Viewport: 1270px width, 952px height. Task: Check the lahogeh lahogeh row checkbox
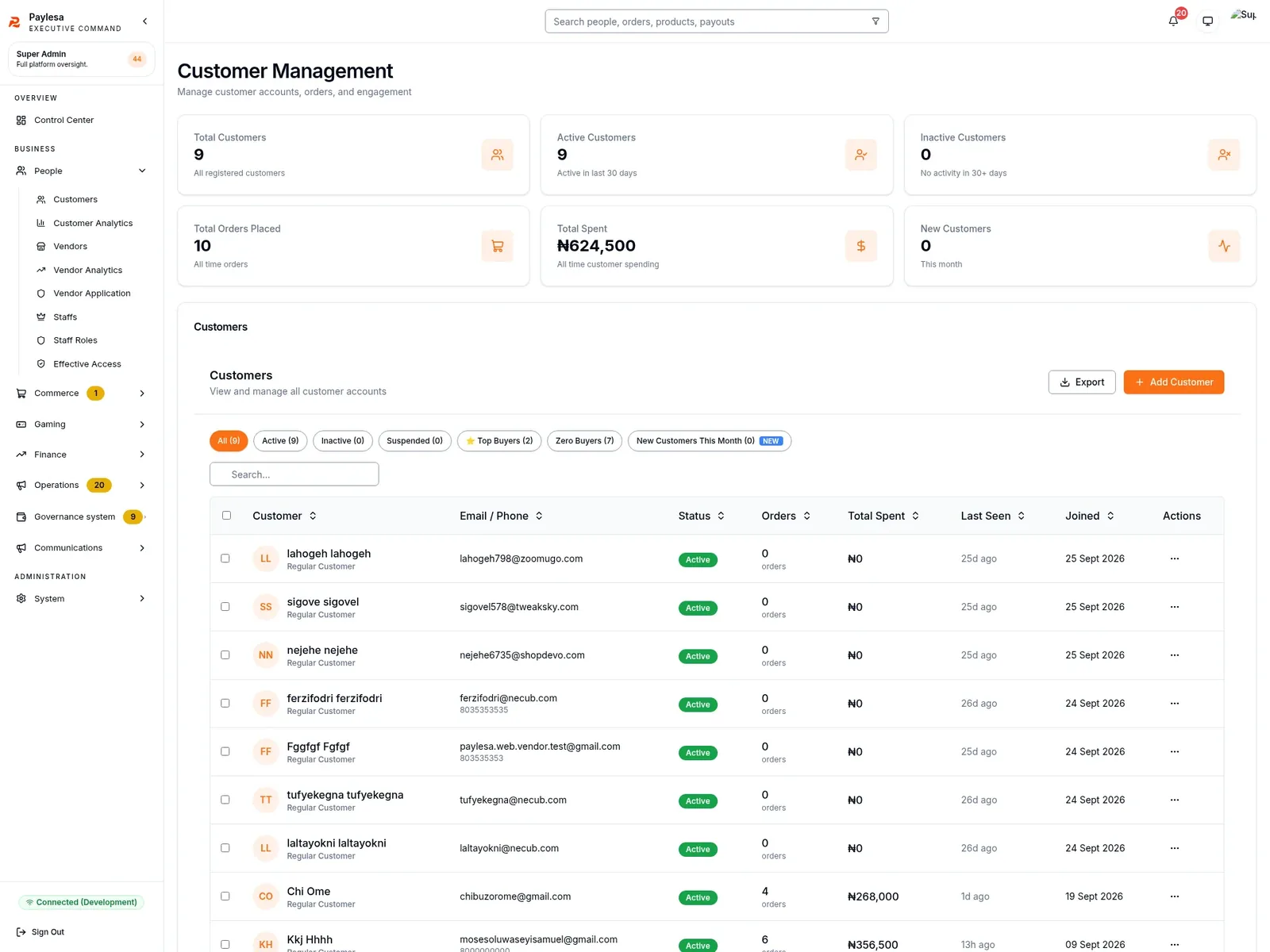[x=225, y=559]
